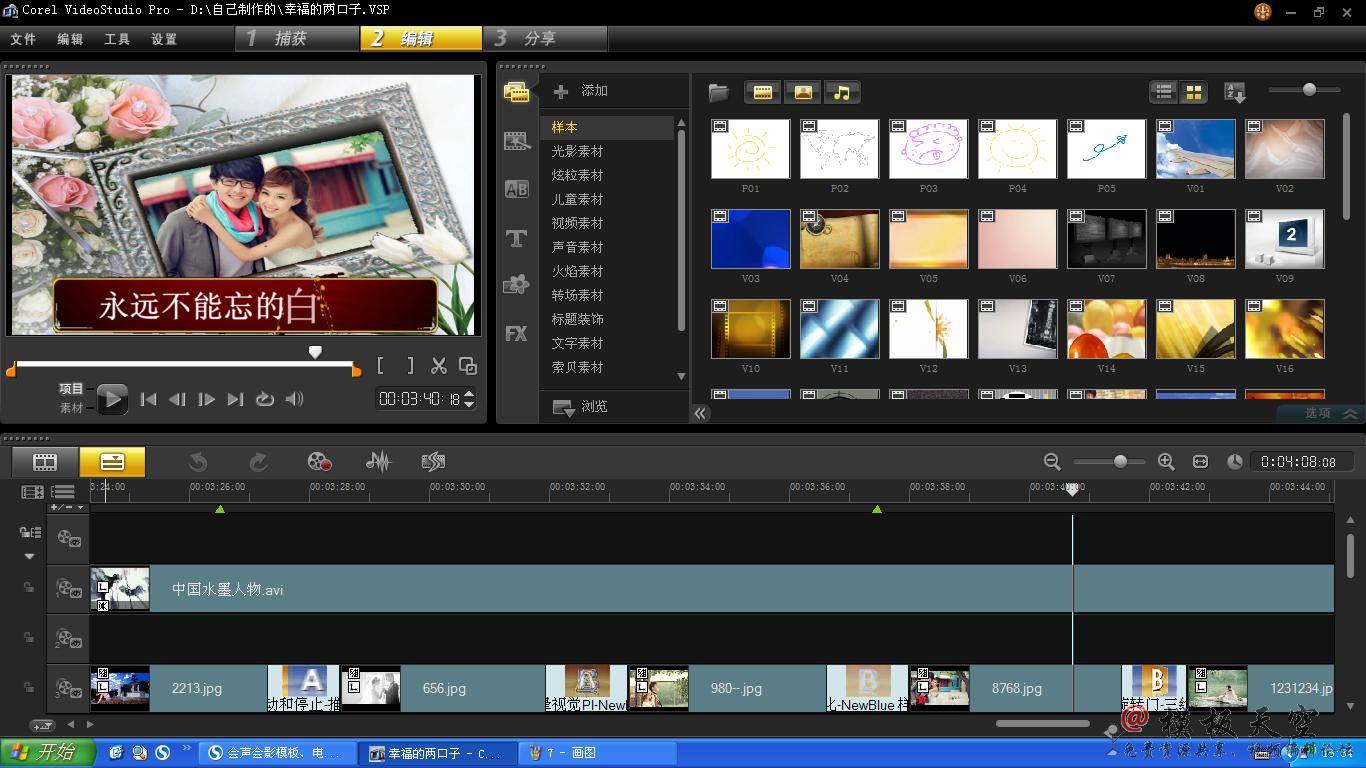Select the 转场素材 library folder
Screen dimensions: 1366x768
[577, 295]
